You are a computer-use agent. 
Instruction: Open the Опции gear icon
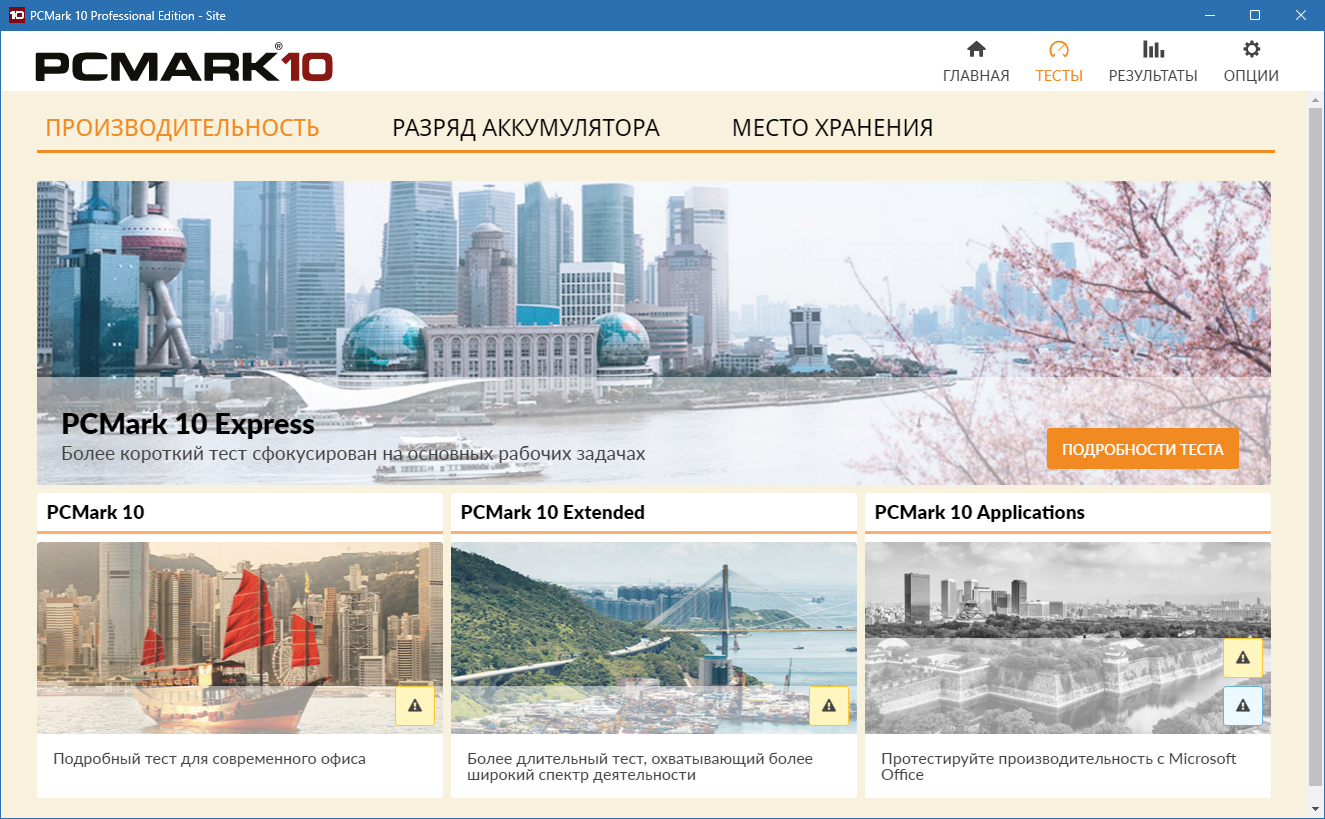(1251, 50)
